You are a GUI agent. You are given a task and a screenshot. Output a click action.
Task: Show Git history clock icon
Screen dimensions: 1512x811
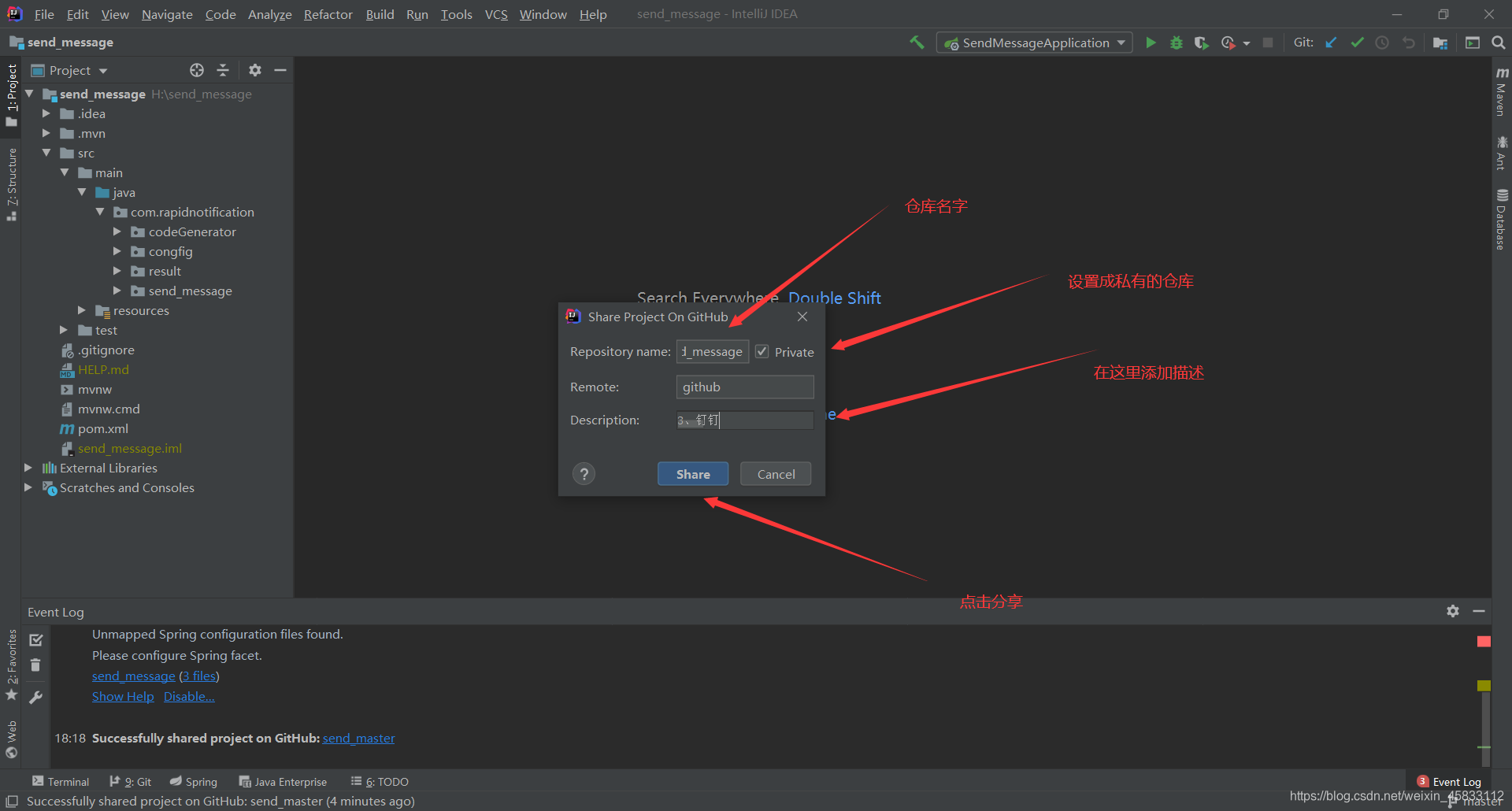[1382, 43]
